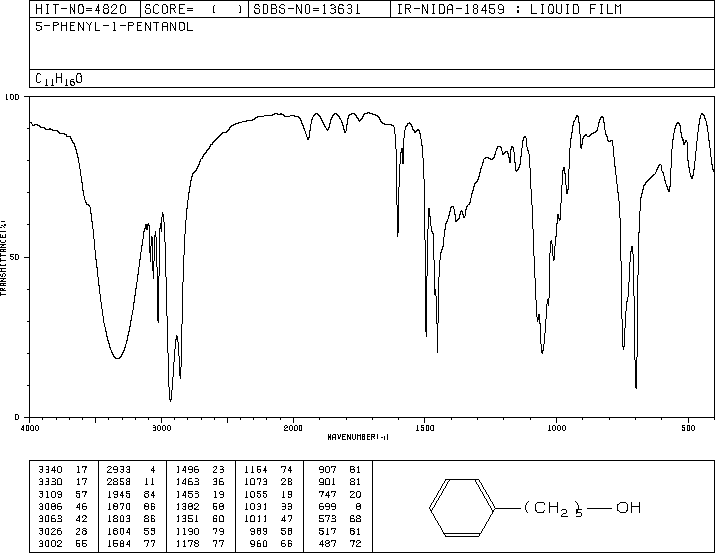Select peak table entry 3330

(50, 481)
